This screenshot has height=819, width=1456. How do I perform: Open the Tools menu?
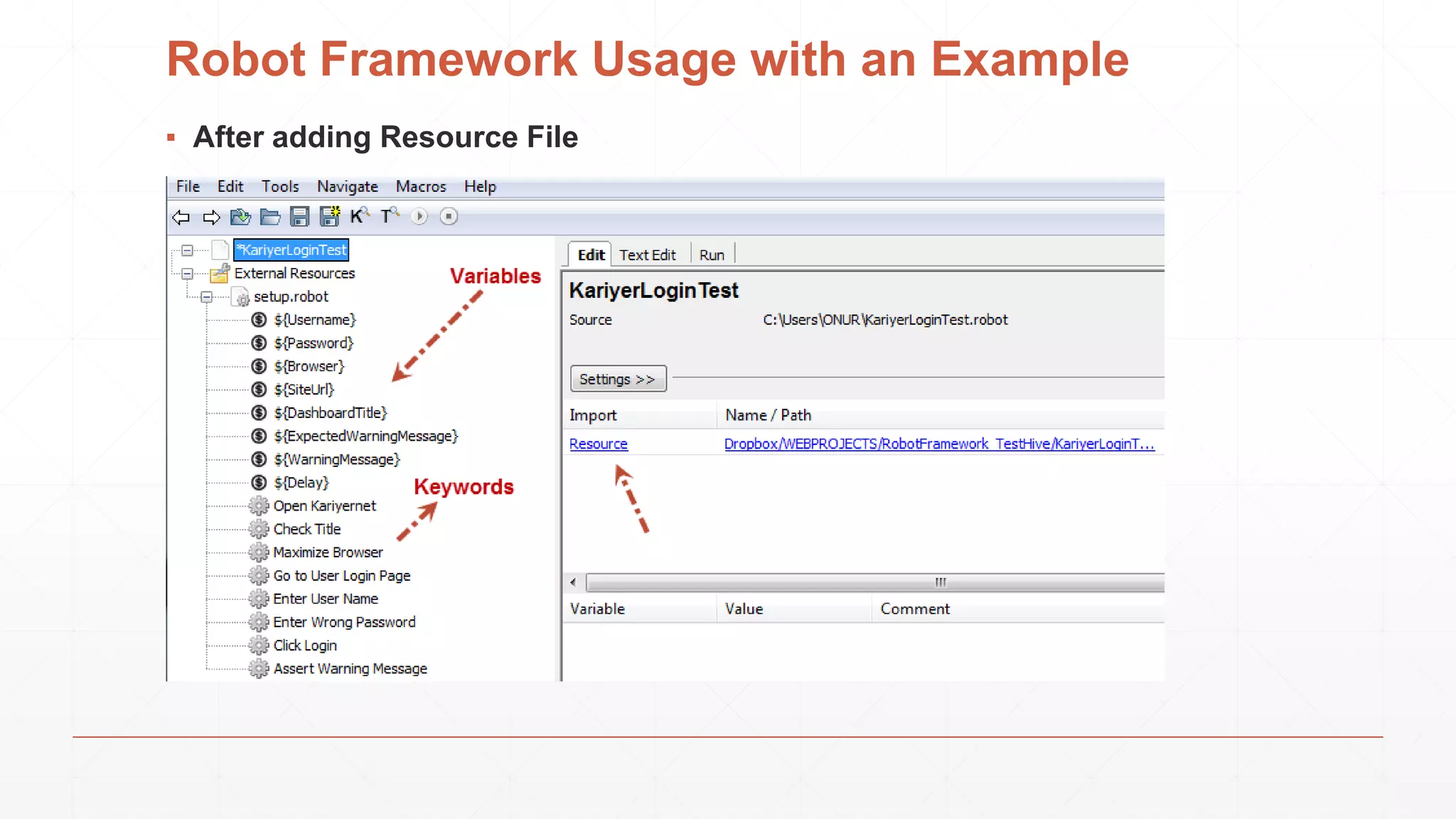coord(280,186)
